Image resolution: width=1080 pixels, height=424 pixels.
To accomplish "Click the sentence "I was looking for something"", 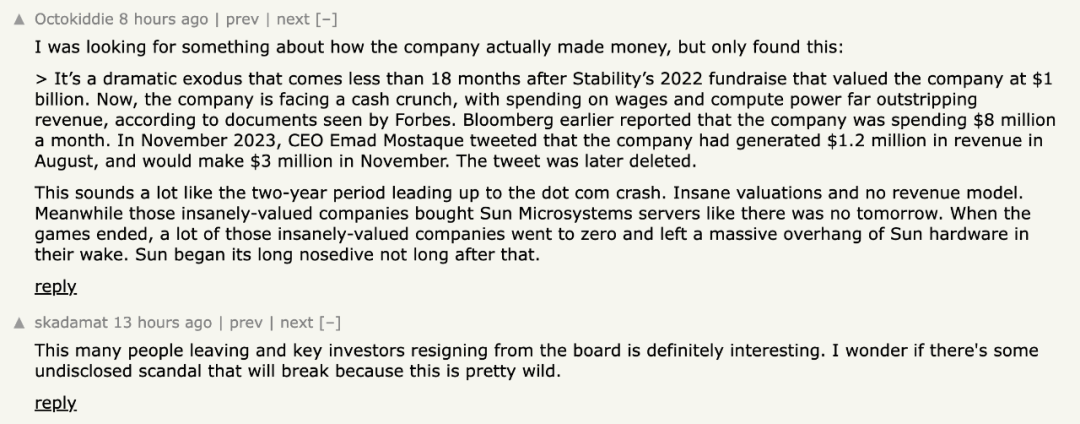I will [439, 47].
